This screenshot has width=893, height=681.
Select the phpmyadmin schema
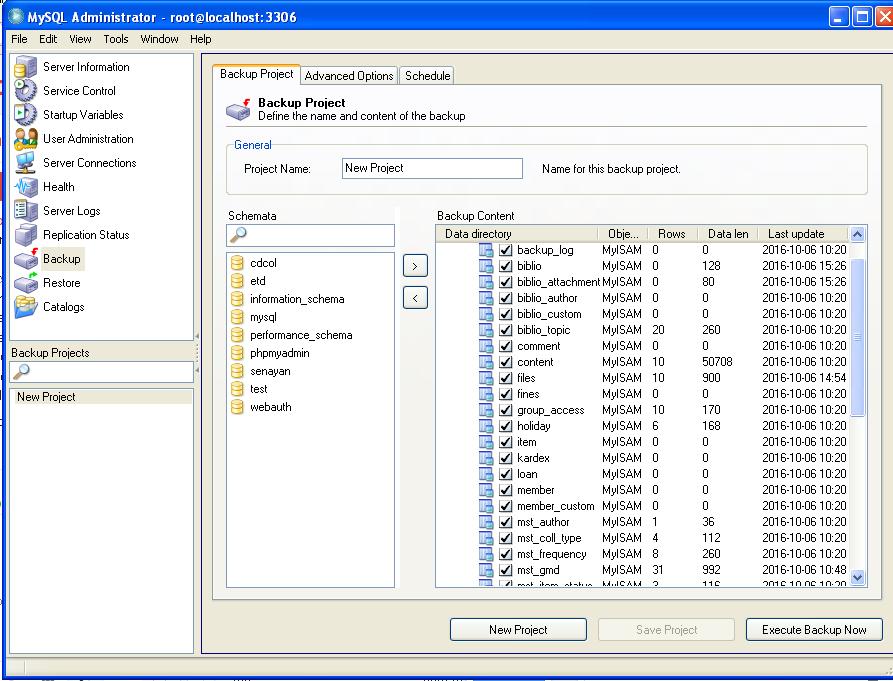(278, 353)
